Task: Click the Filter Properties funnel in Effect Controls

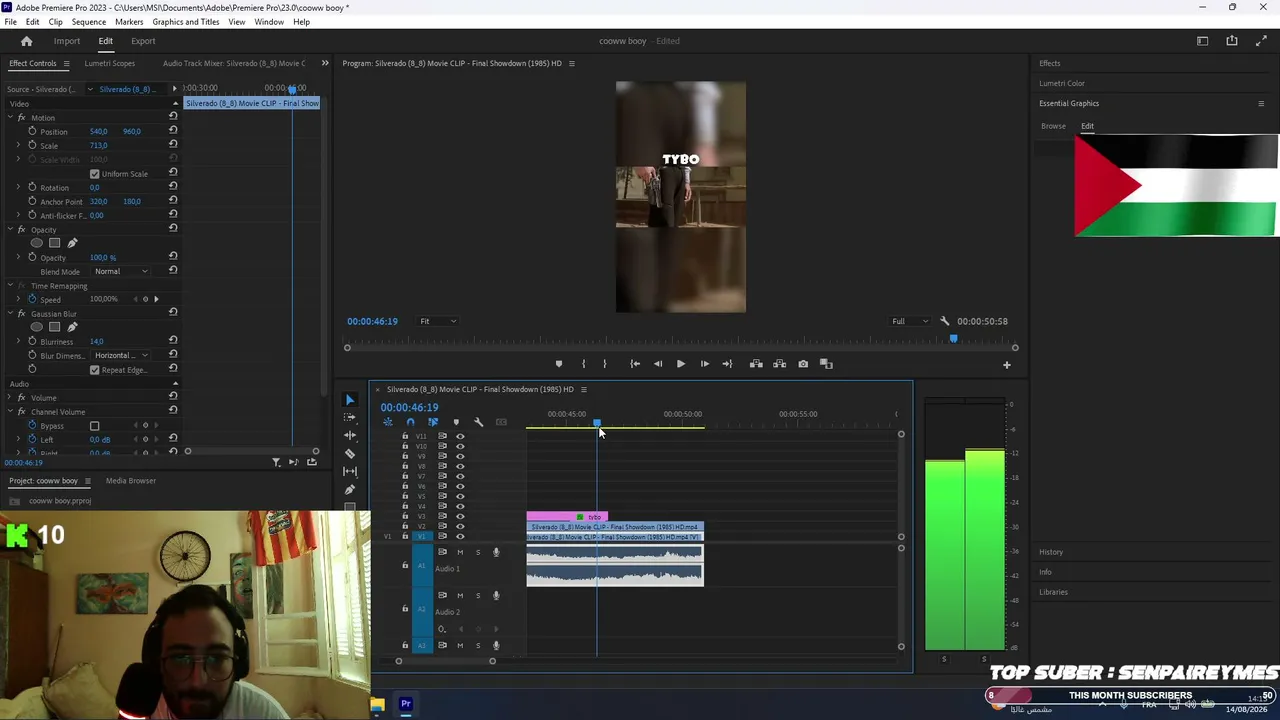Action: click(x=276, y=462)
